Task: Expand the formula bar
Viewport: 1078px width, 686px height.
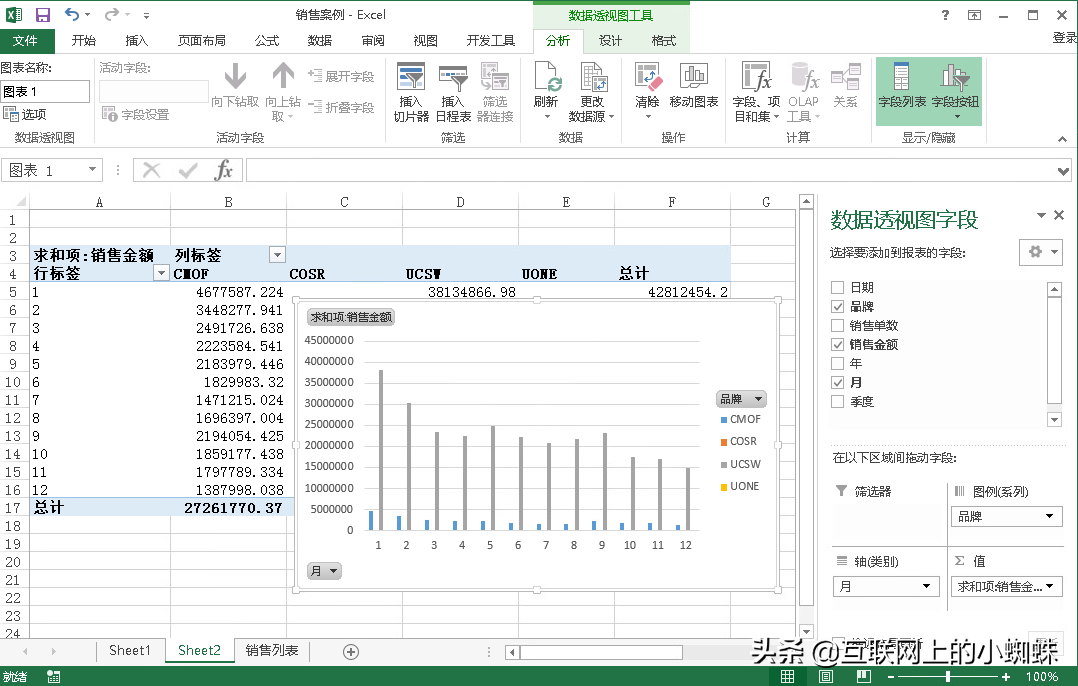Action: click(x=1063, y=170)
